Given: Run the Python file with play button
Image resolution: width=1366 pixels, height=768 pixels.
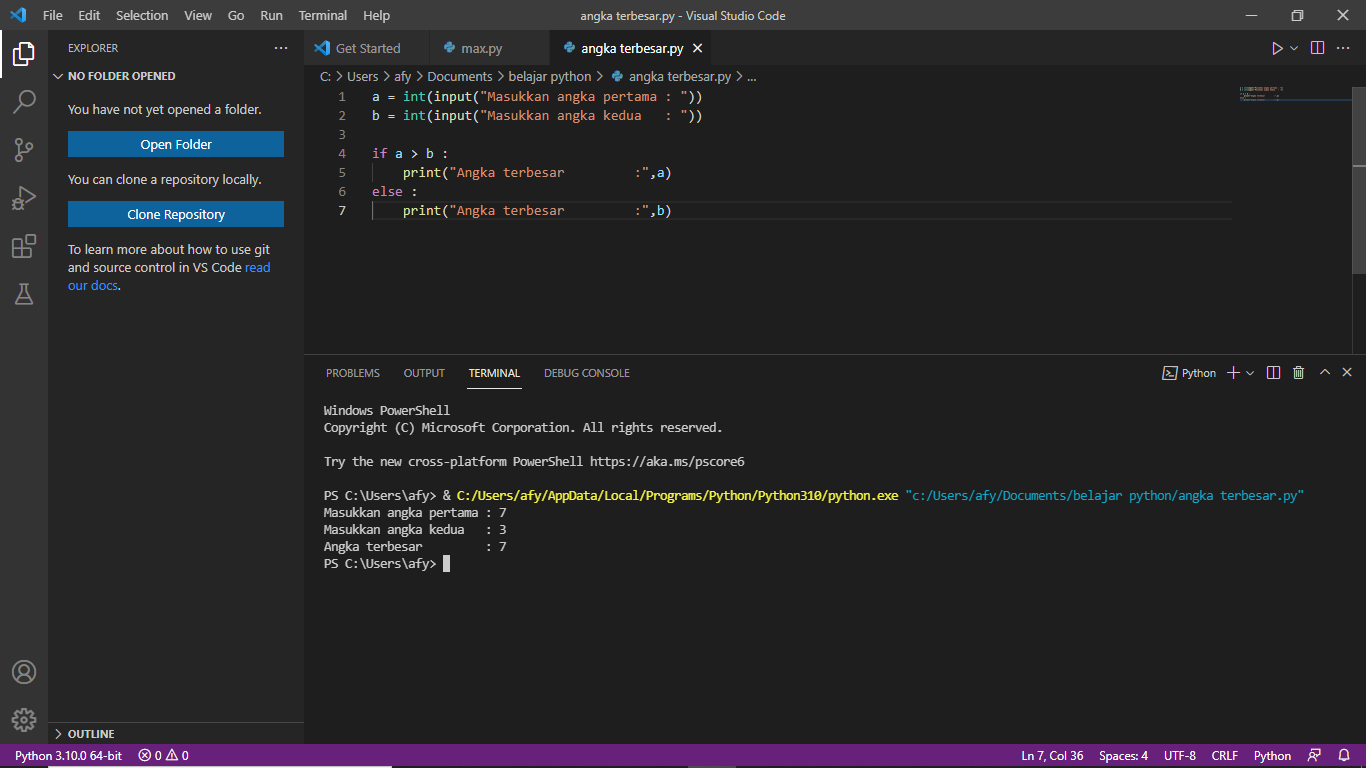Looking at the screenshot, I should pos(1277,48).
